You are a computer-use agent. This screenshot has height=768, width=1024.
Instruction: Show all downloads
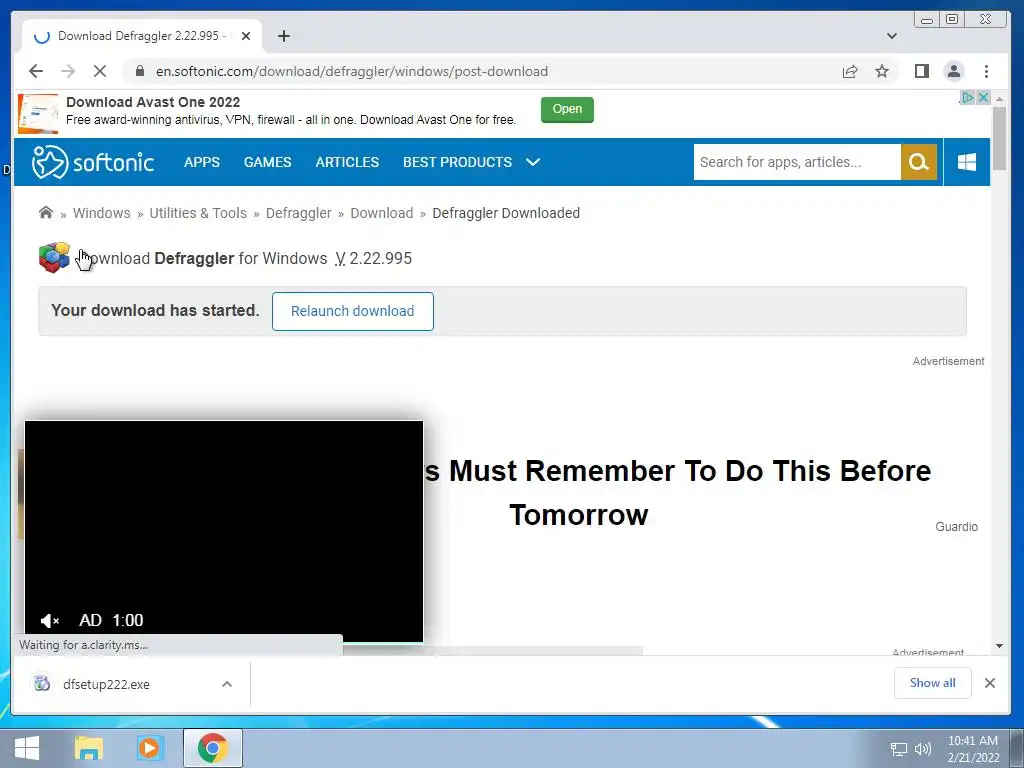pyautogui.click(x=932, y=682)
